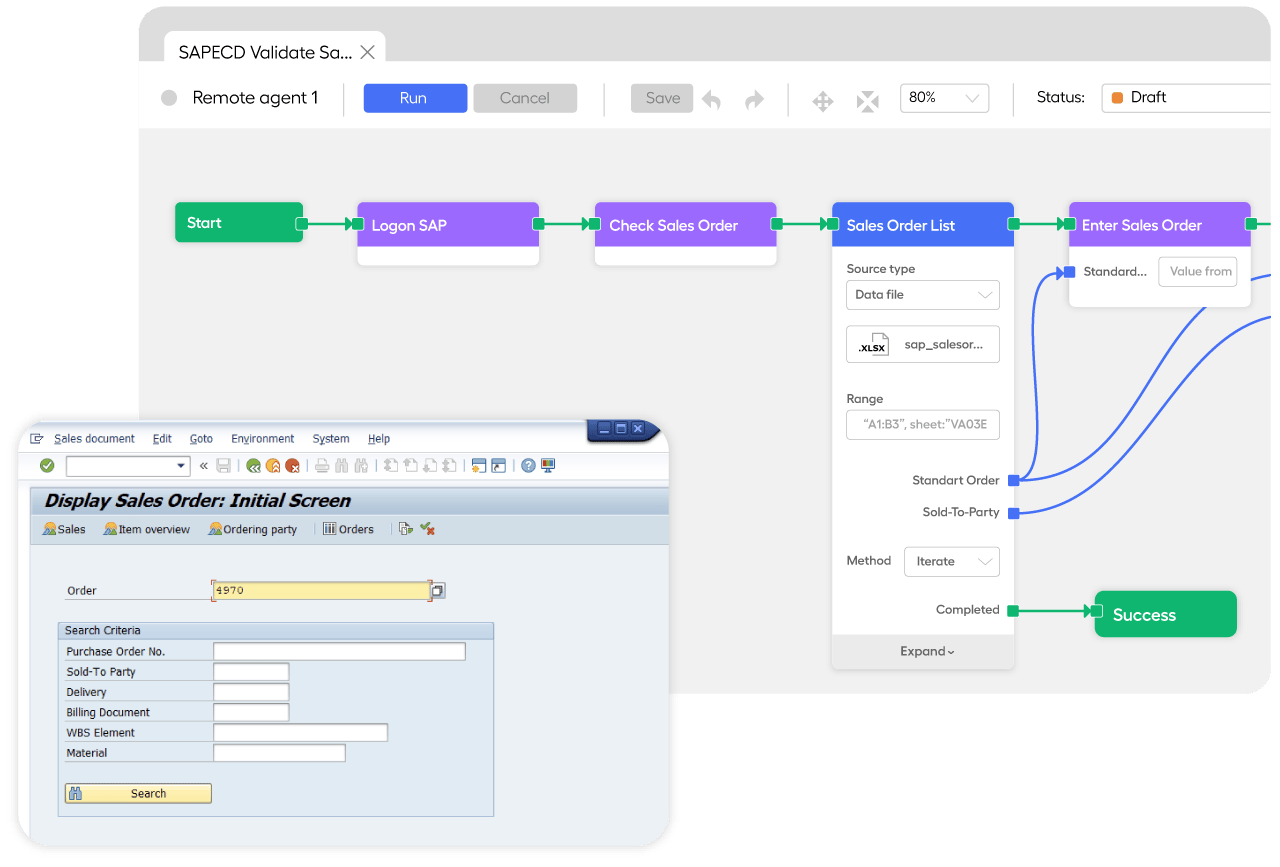Click the Order field search help icon
1280x867 pixels.
click(438, 591)
